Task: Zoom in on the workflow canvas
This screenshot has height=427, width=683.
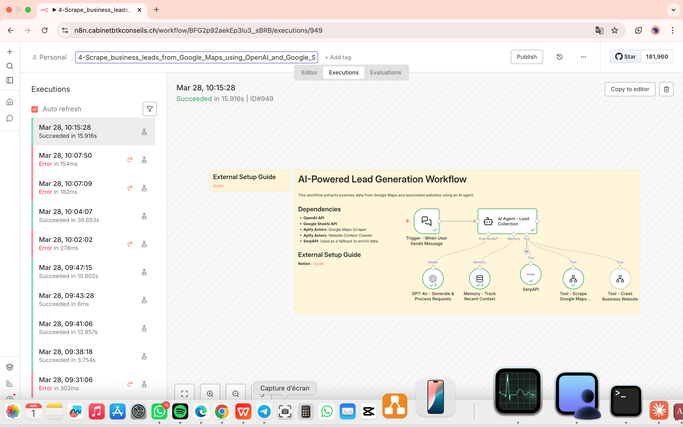Action: coord(210,394)
